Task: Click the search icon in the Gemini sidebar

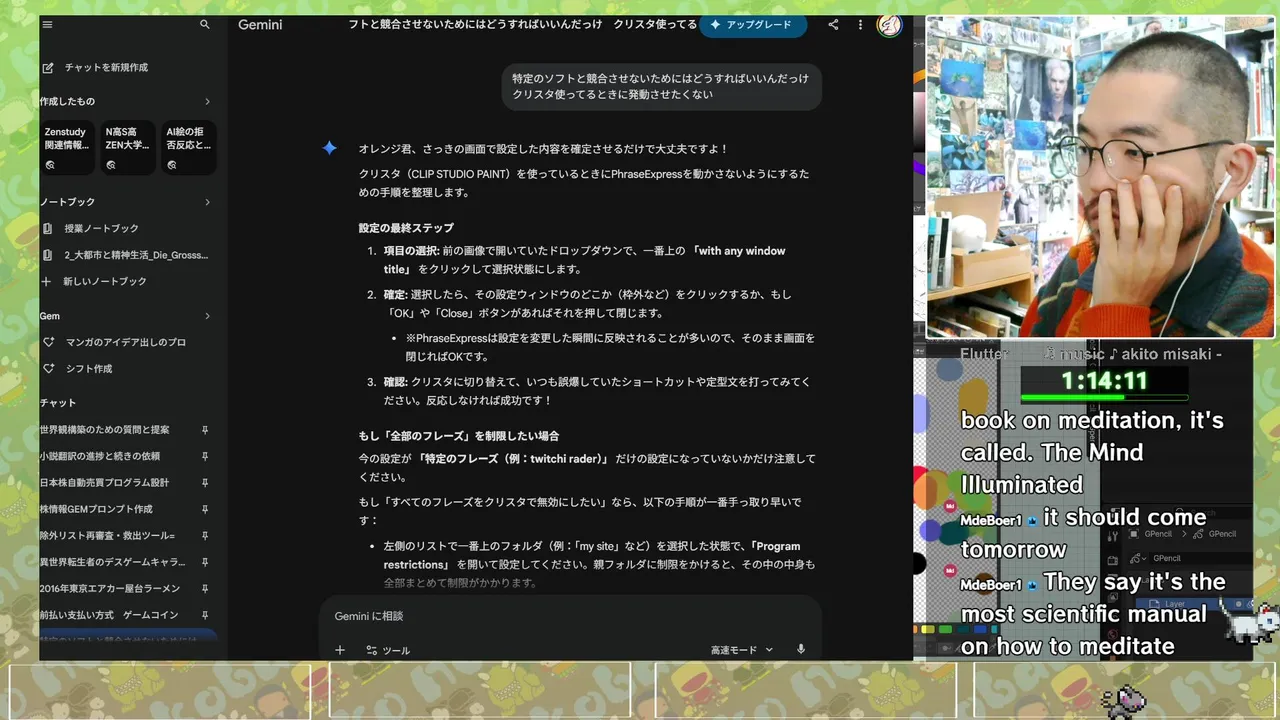Action: pos(205,25)
